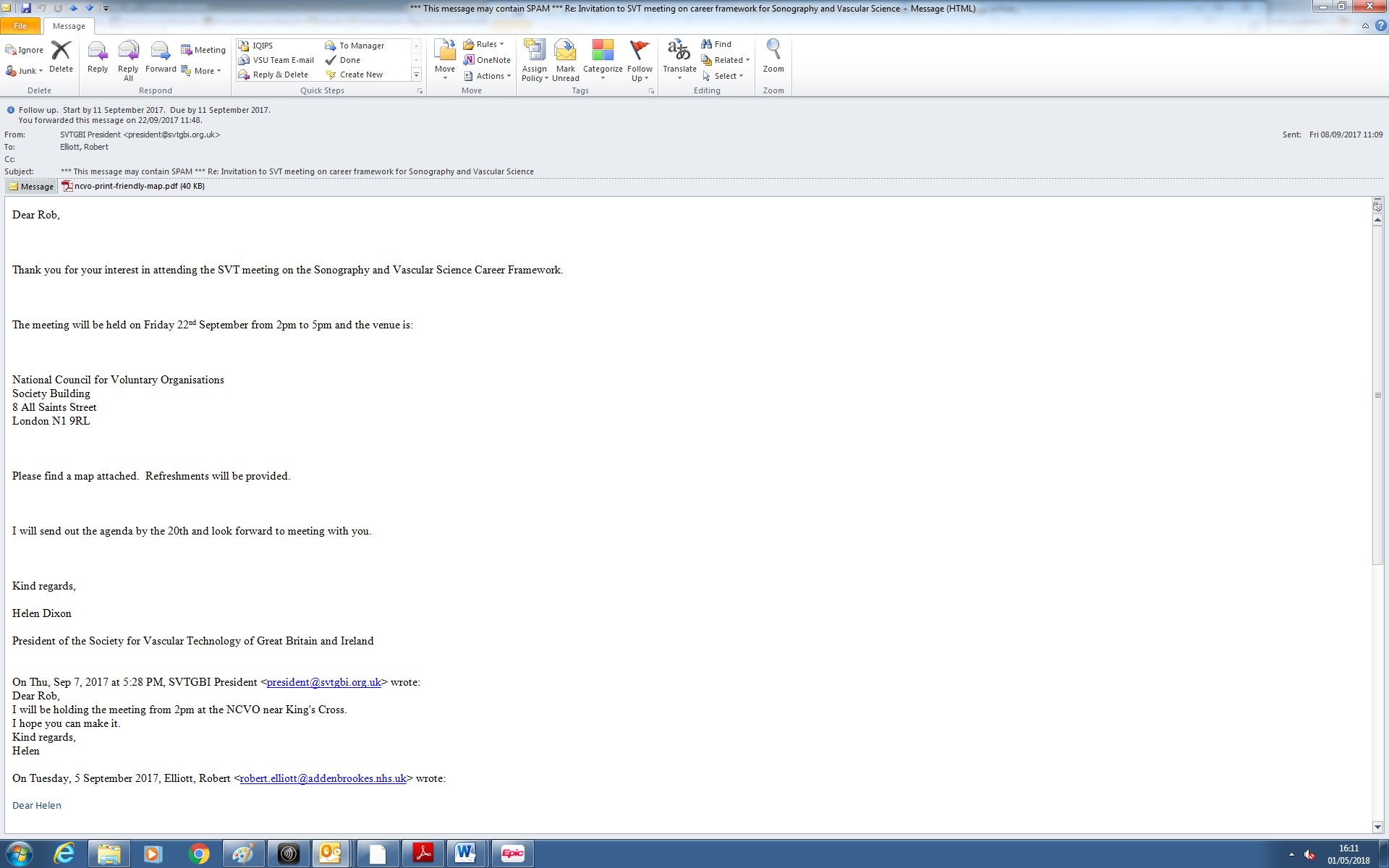Click the message scrollbar down arrow
1389x868 pixels.
point(1377,827)
